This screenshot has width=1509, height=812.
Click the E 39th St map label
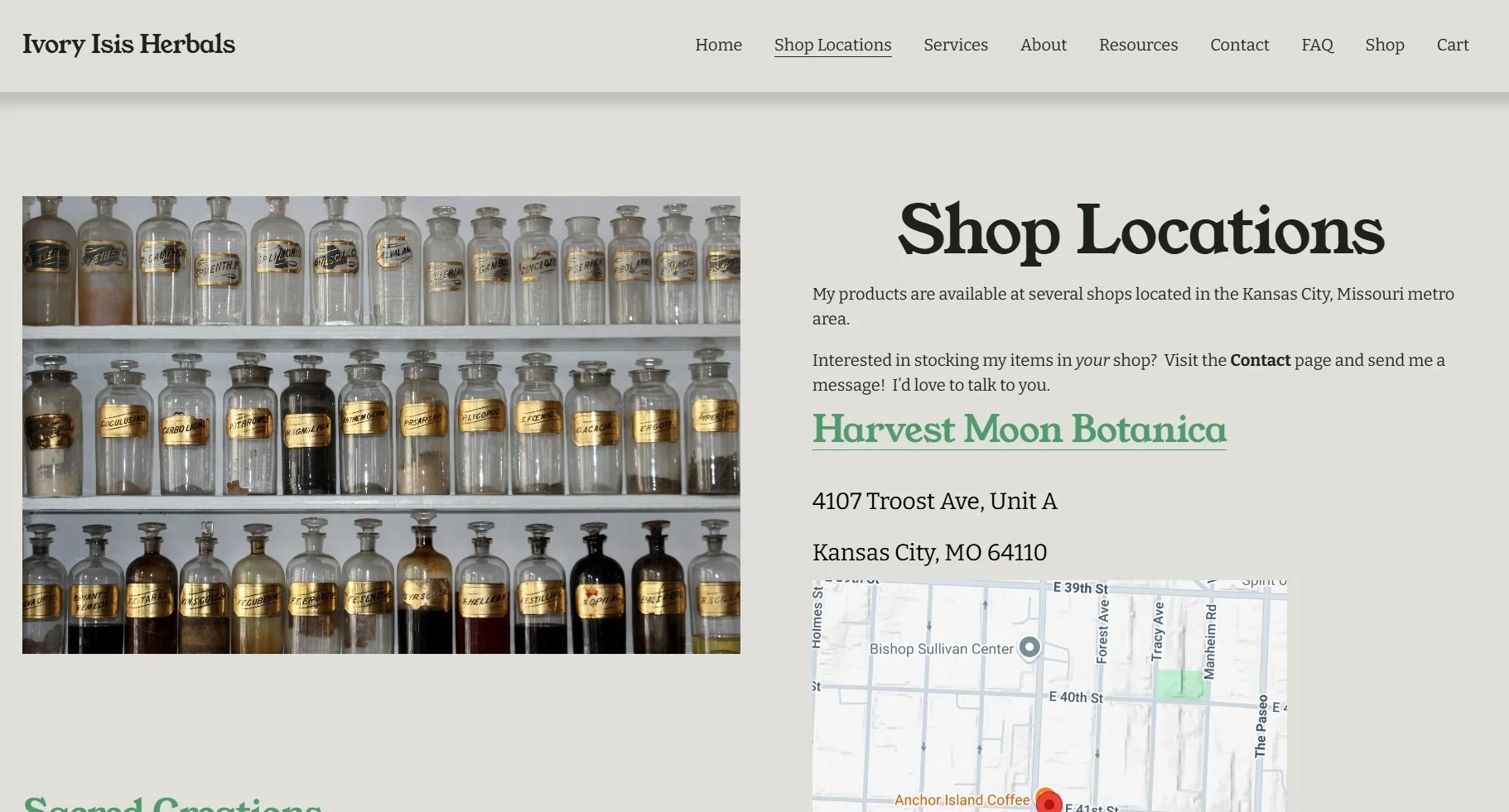click(1080, 588)
